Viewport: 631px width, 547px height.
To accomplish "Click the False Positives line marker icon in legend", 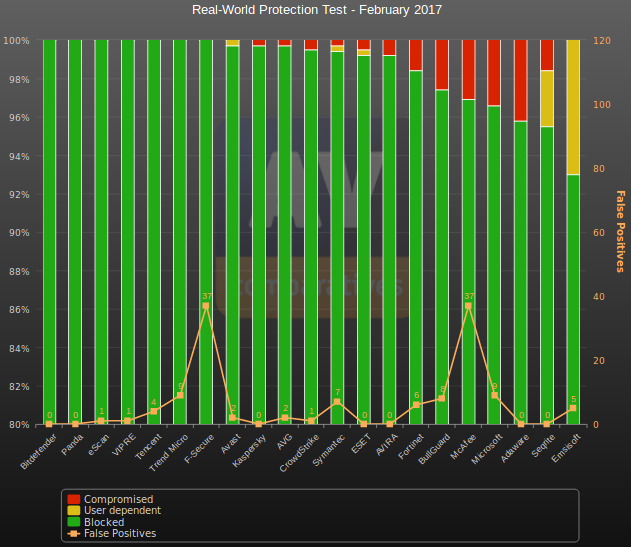I will 74,534.
